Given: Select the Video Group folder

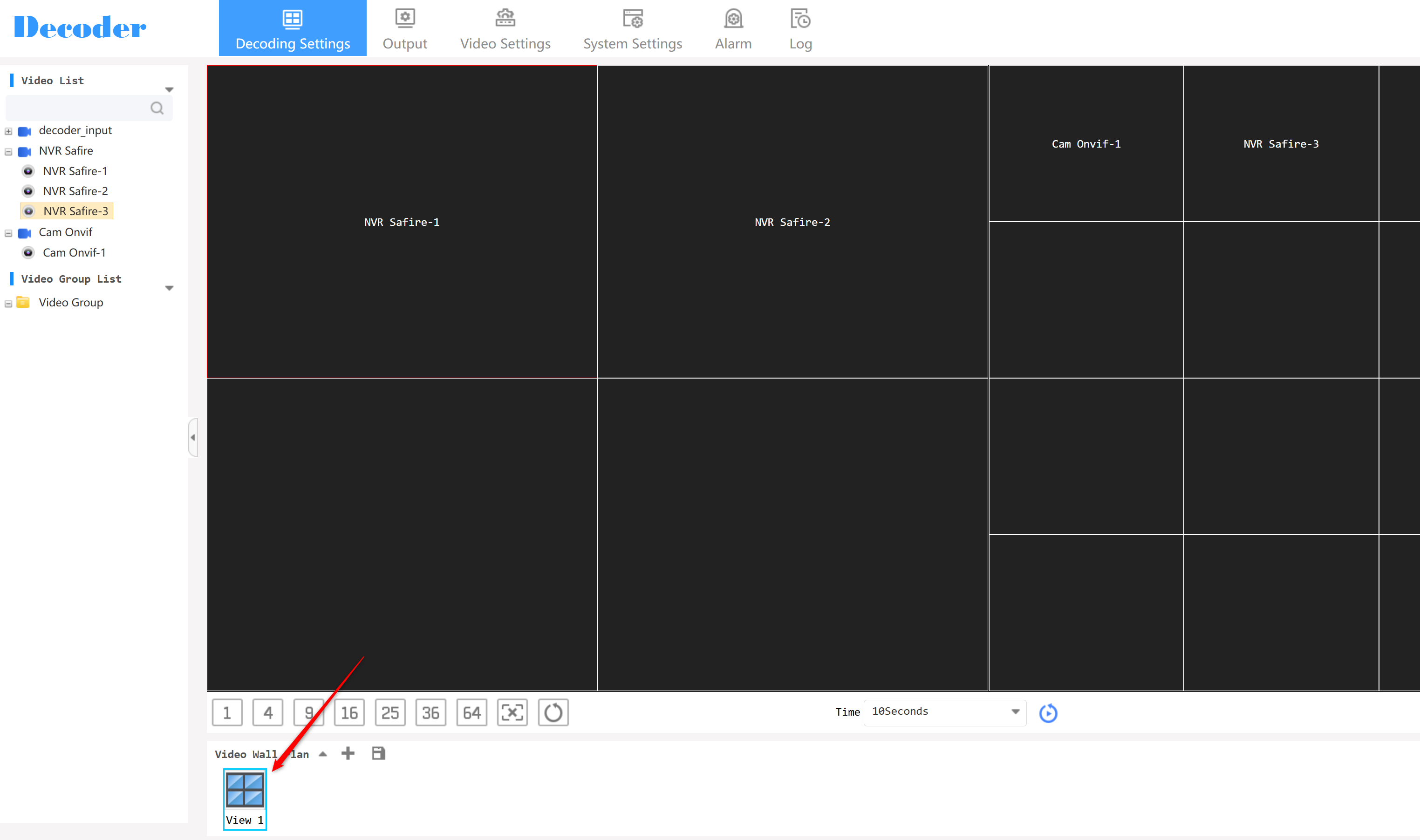Looking at the screenshot, I should point(71,302).
